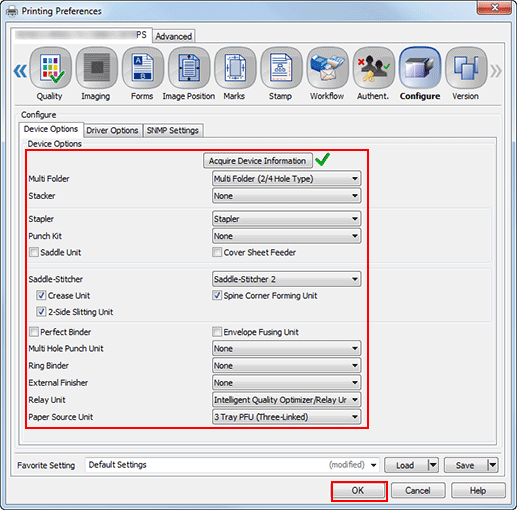Open the Saddle-Stitcher dropdown
The width and height of the screenshot is (517, 510).
coord(286,279)
